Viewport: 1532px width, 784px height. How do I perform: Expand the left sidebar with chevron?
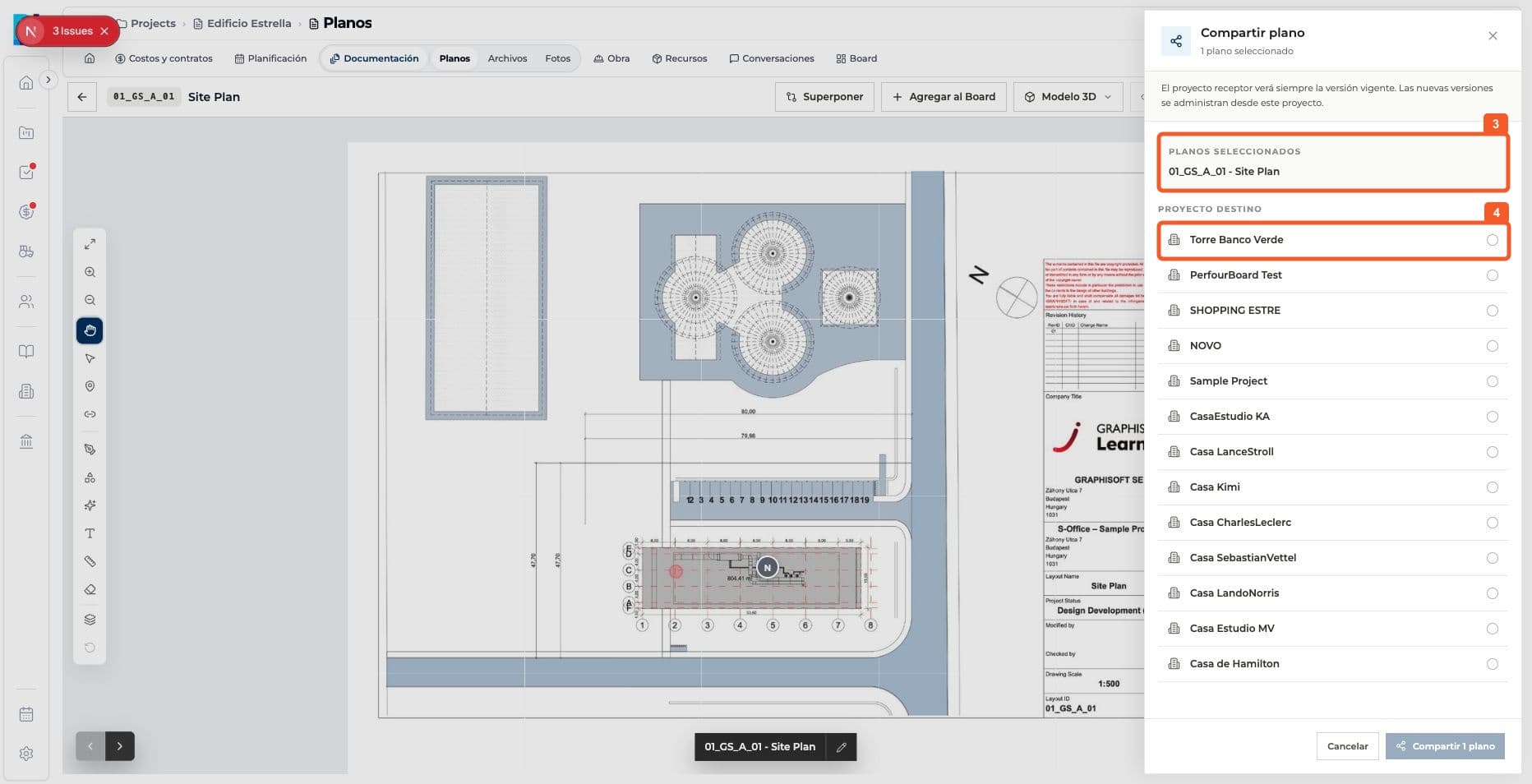point(48,80)
